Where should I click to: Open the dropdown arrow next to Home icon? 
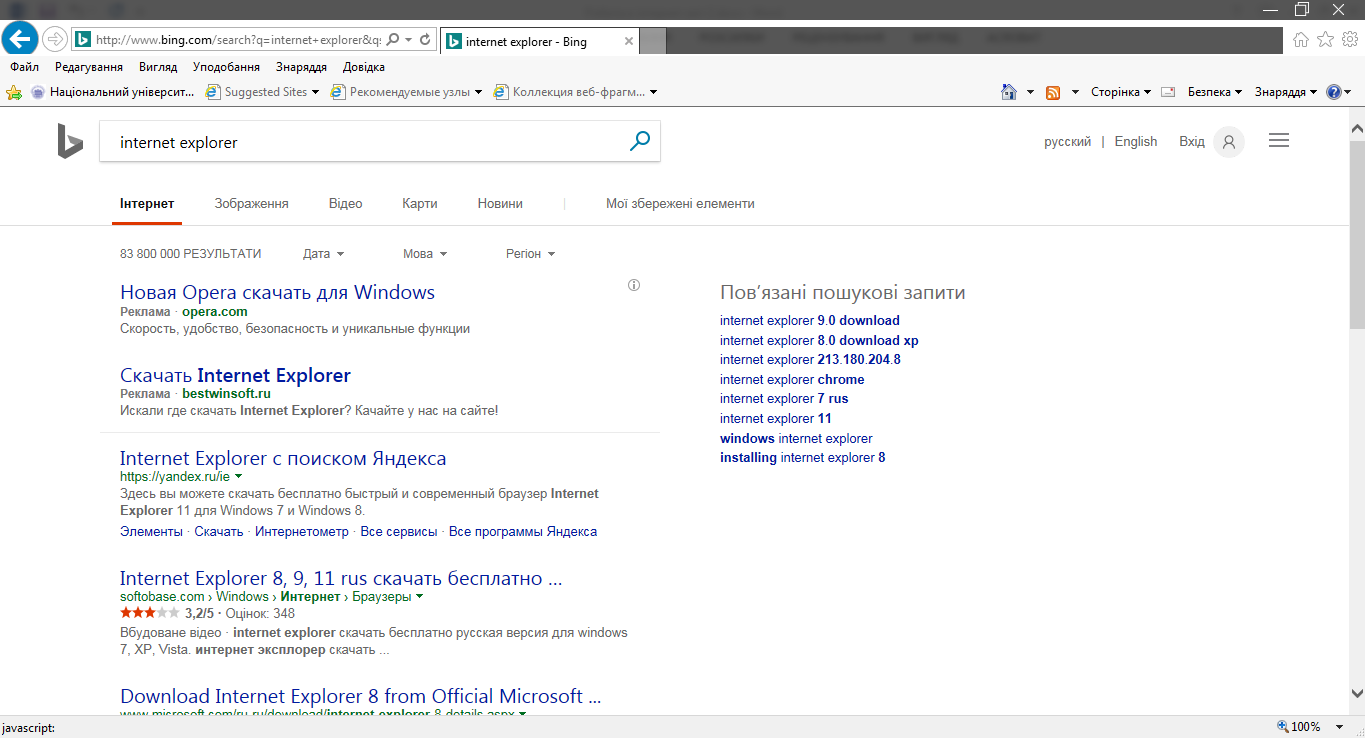point(1031,92)
